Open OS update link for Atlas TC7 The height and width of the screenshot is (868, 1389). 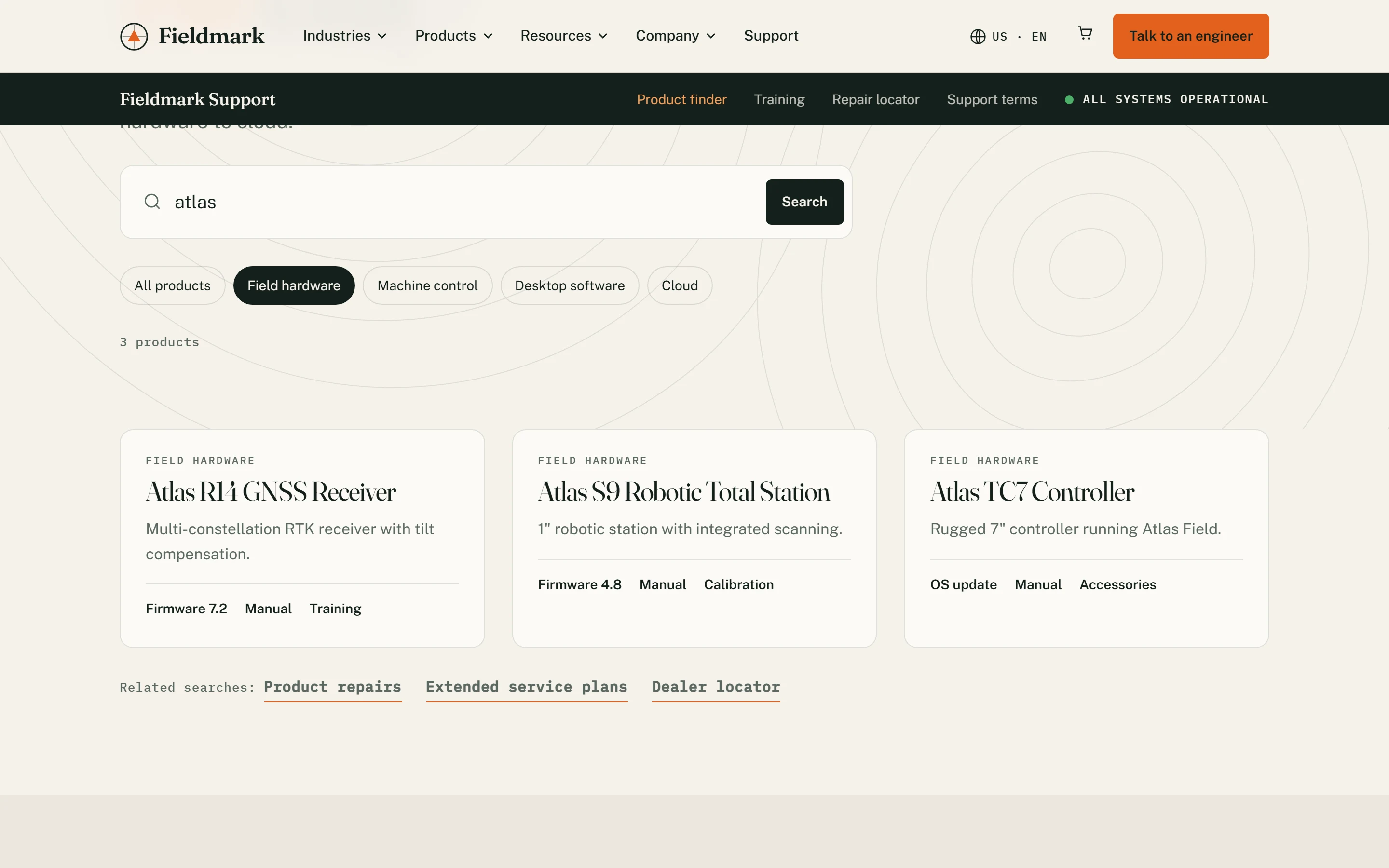coord(963,584)
